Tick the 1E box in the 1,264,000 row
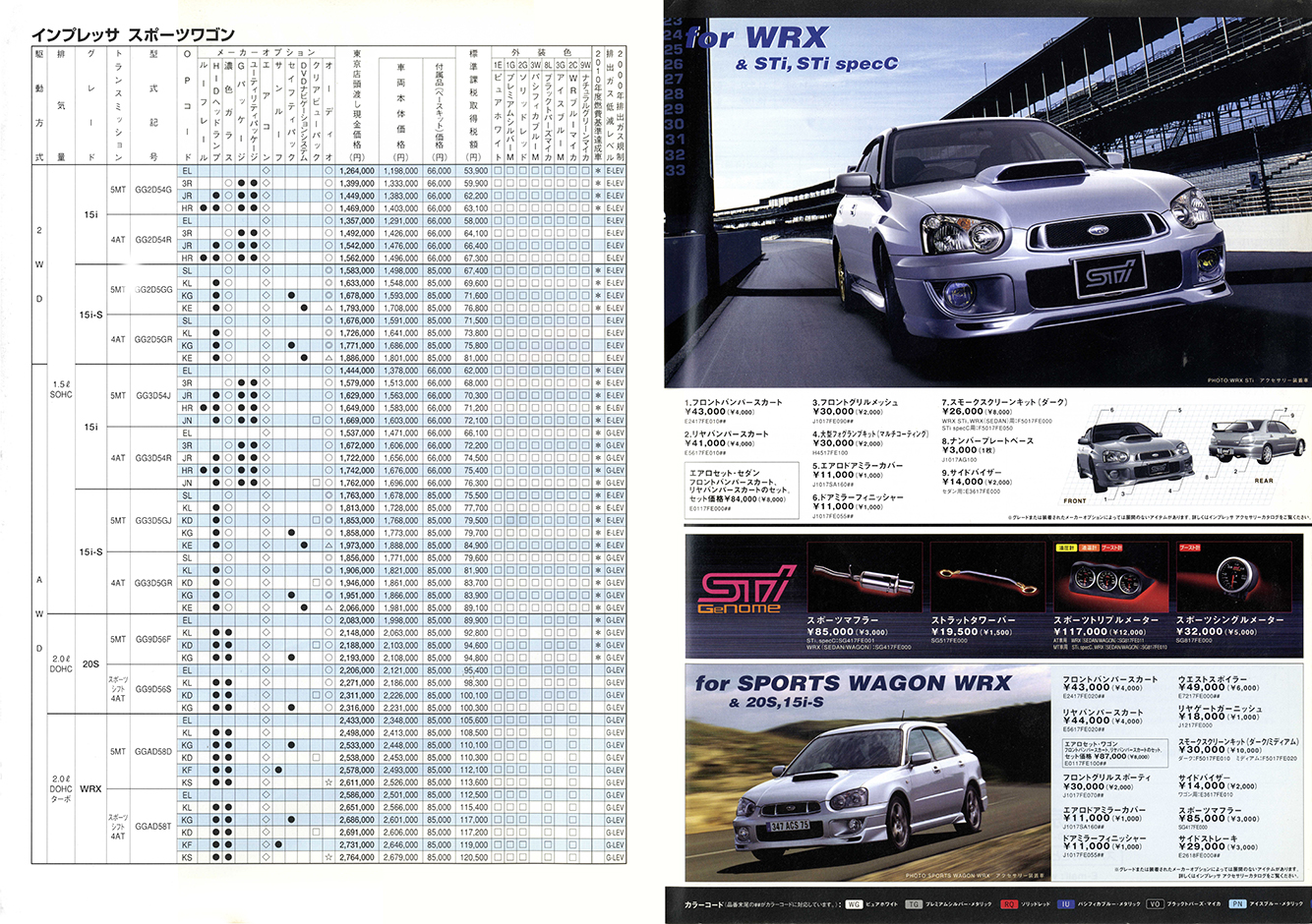This screenshot has height=924, width=1312. click(x=498, y=171)
